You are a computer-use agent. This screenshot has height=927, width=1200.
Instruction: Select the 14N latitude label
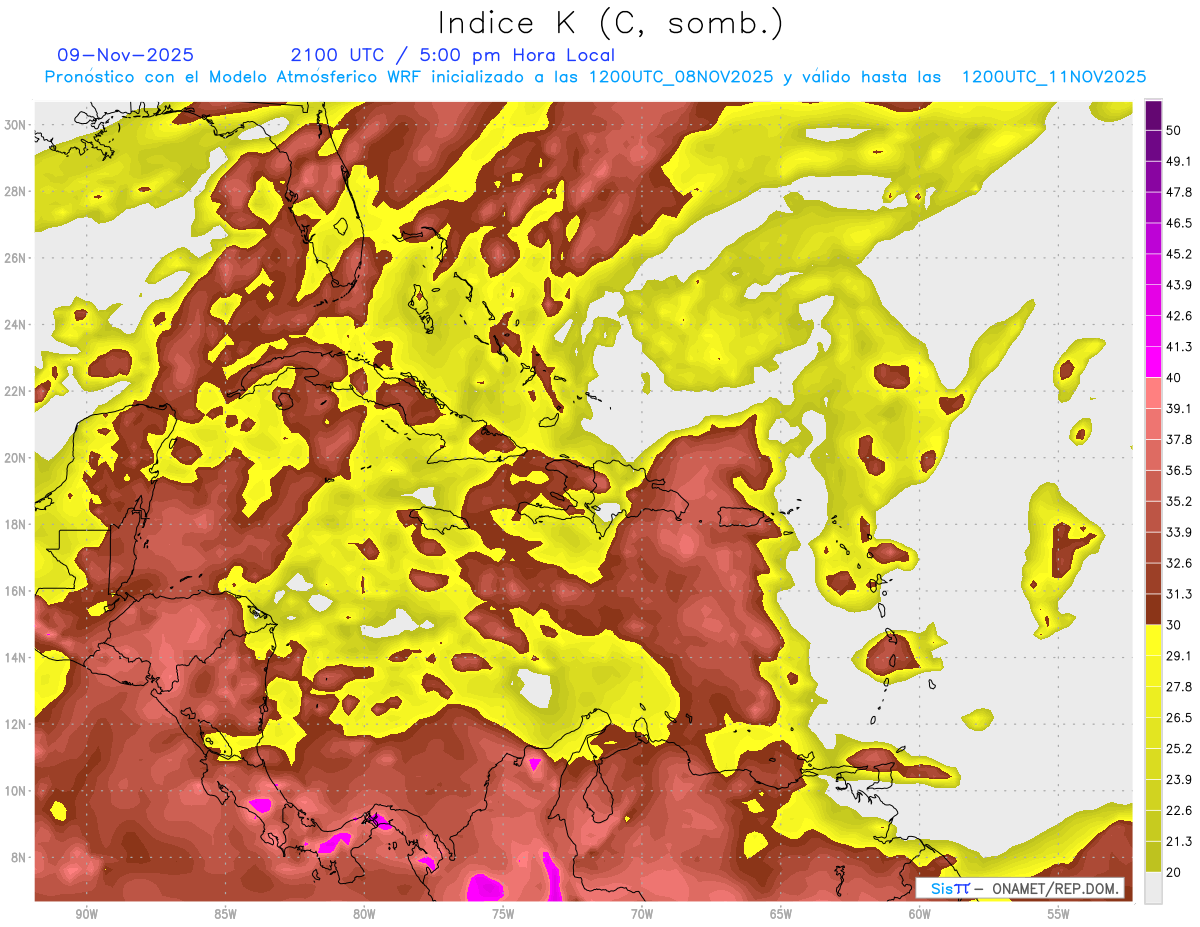click(x=16, y=658)
